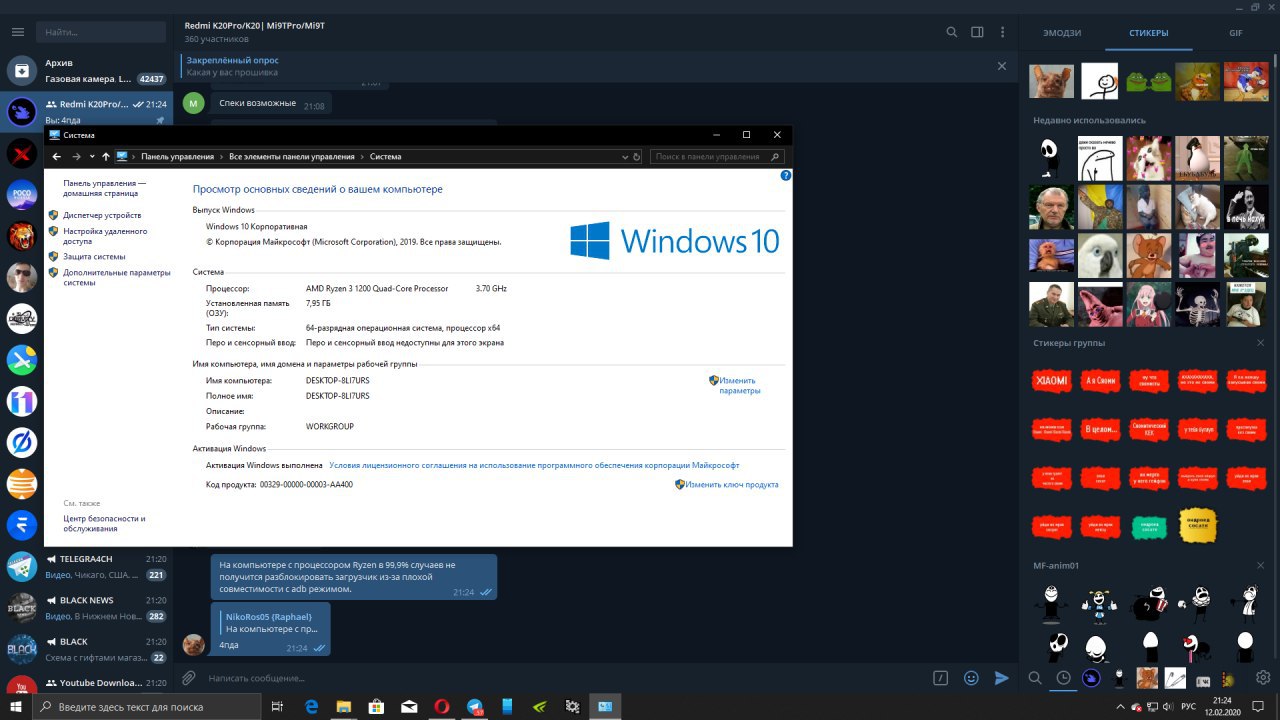
Task: Open the TELEGRA4CH channel
Action: pos(86,567)
